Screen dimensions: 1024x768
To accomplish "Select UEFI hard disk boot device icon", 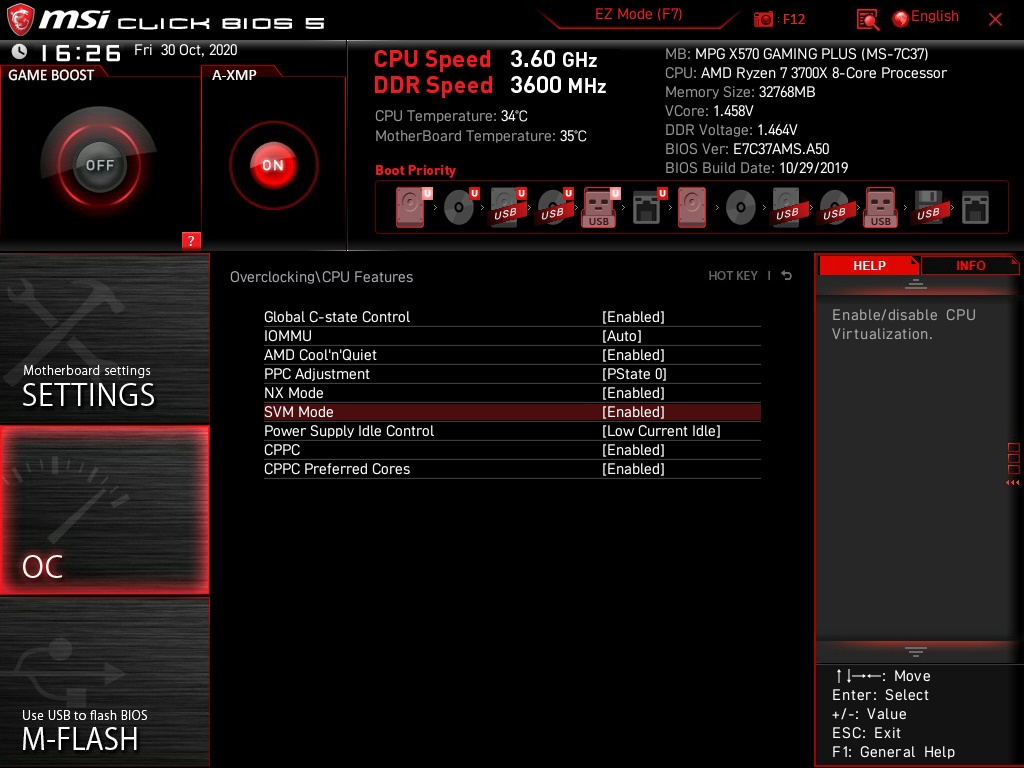I will pos(413,208).
